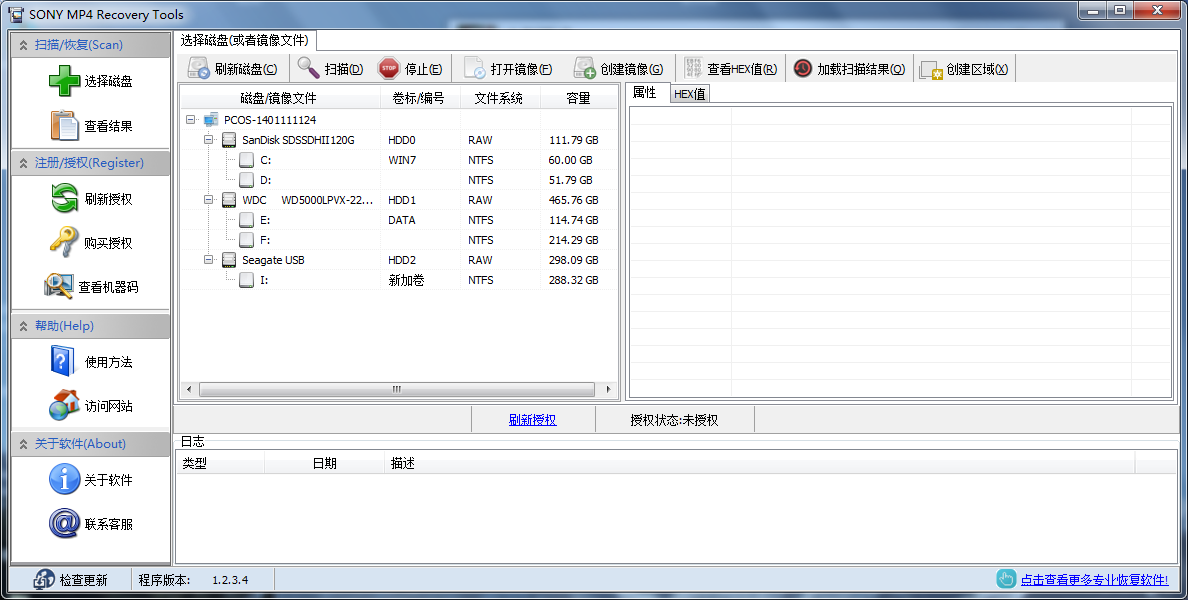Enable the checkbox for 新加卷 drive I:

click(246, 279)
